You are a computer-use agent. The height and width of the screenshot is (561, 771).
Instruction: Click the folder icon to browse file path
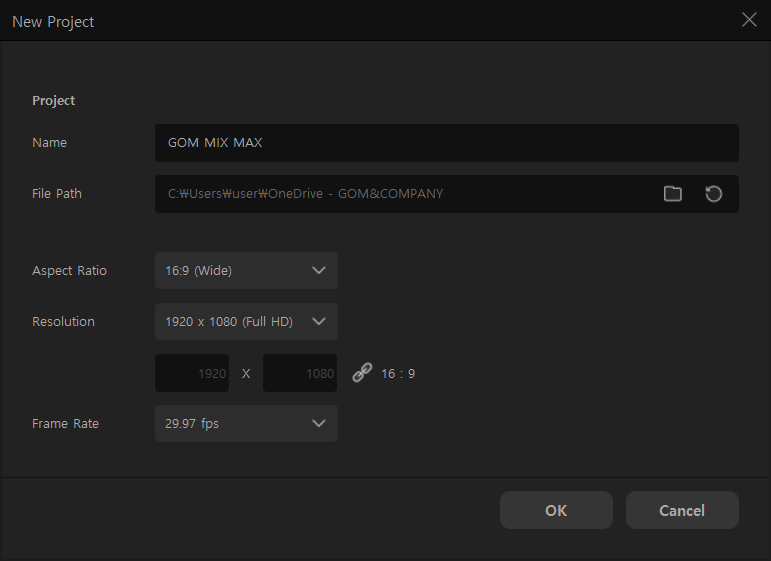(x=673, y=194)
